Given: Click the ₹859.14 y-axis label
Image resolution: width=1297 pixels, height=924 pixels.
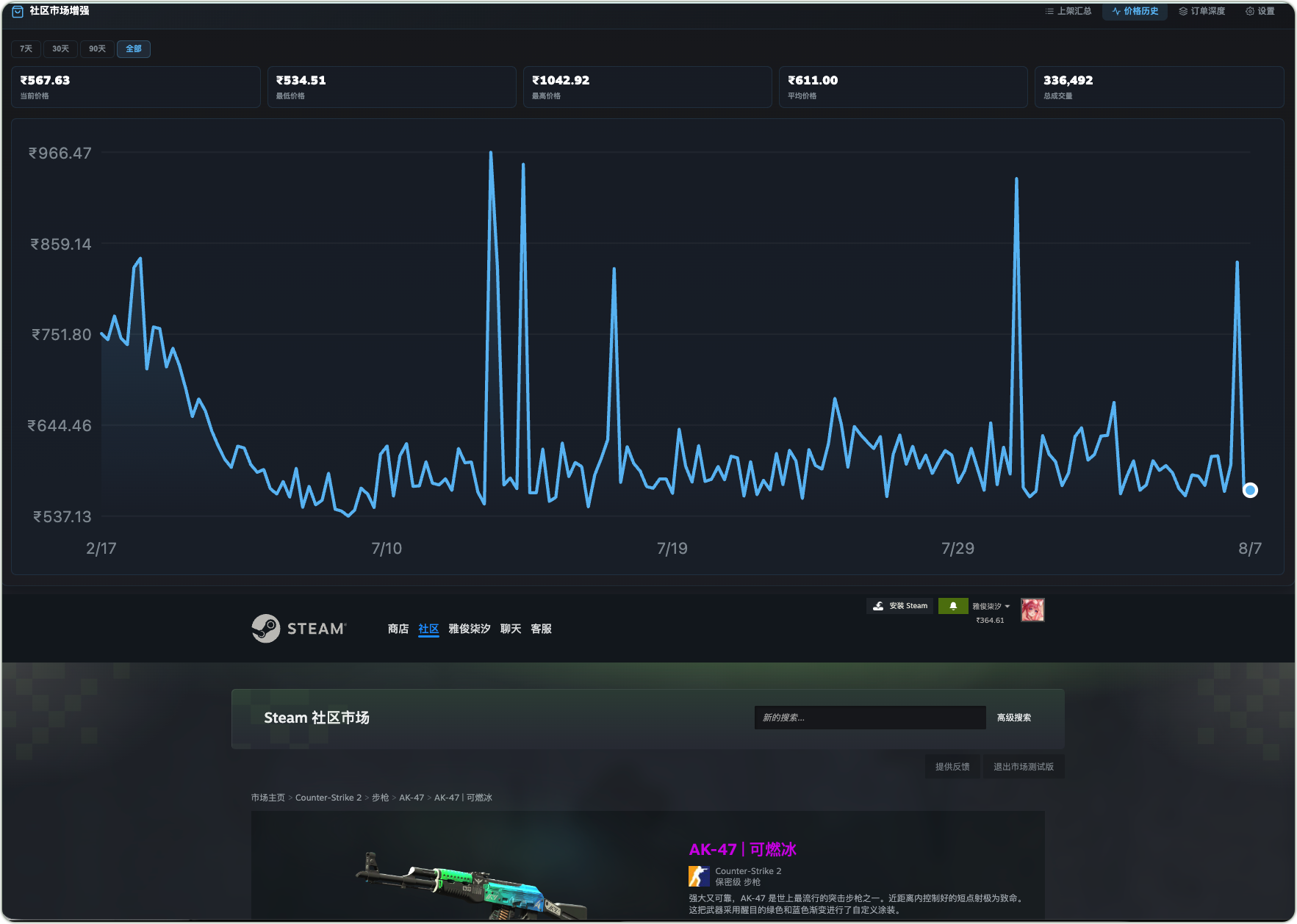Looking at the screenshot, I should pos(61,244).
